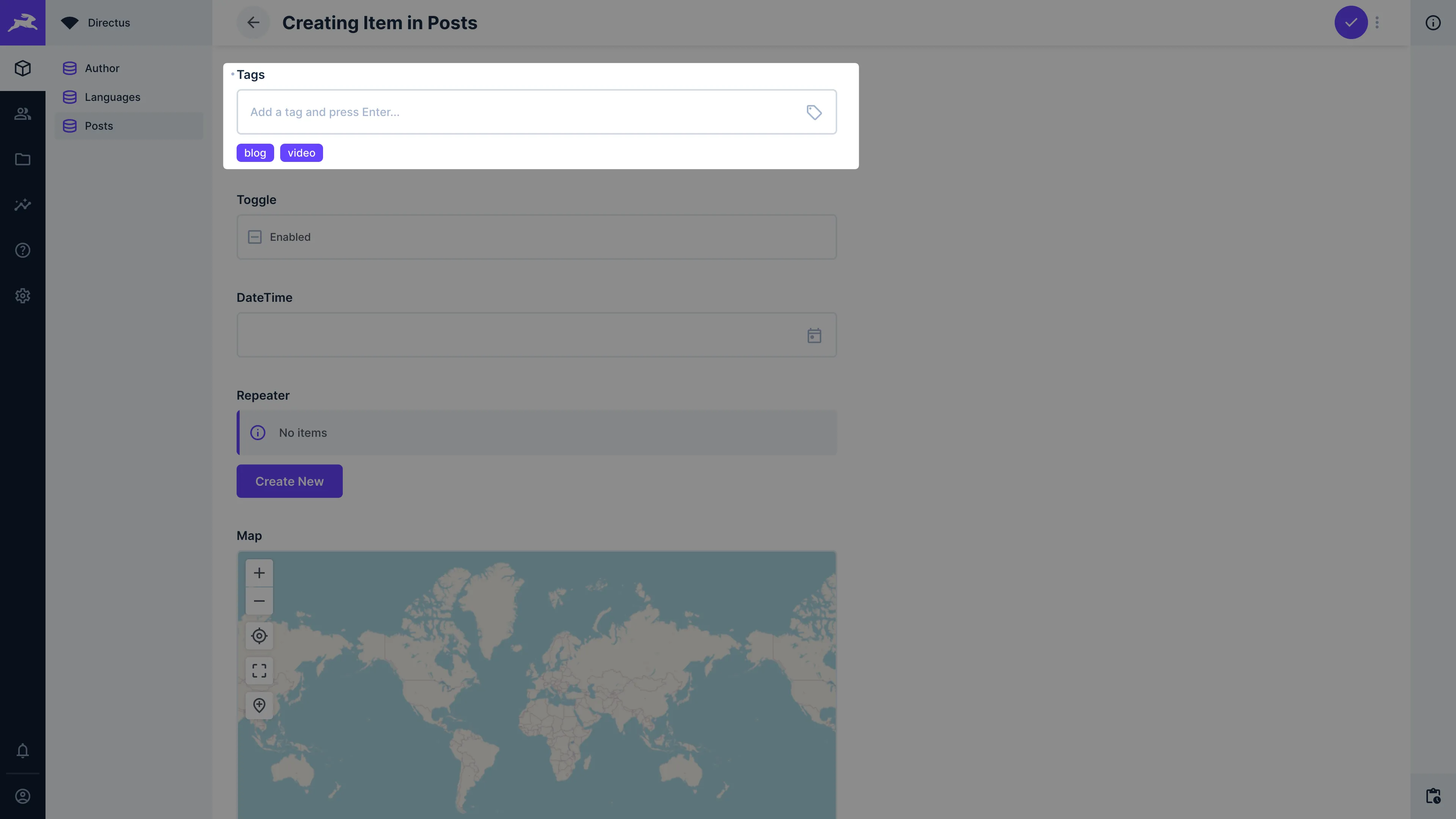Open the User Directory module

pyautogui.click(x=23, y=114)
